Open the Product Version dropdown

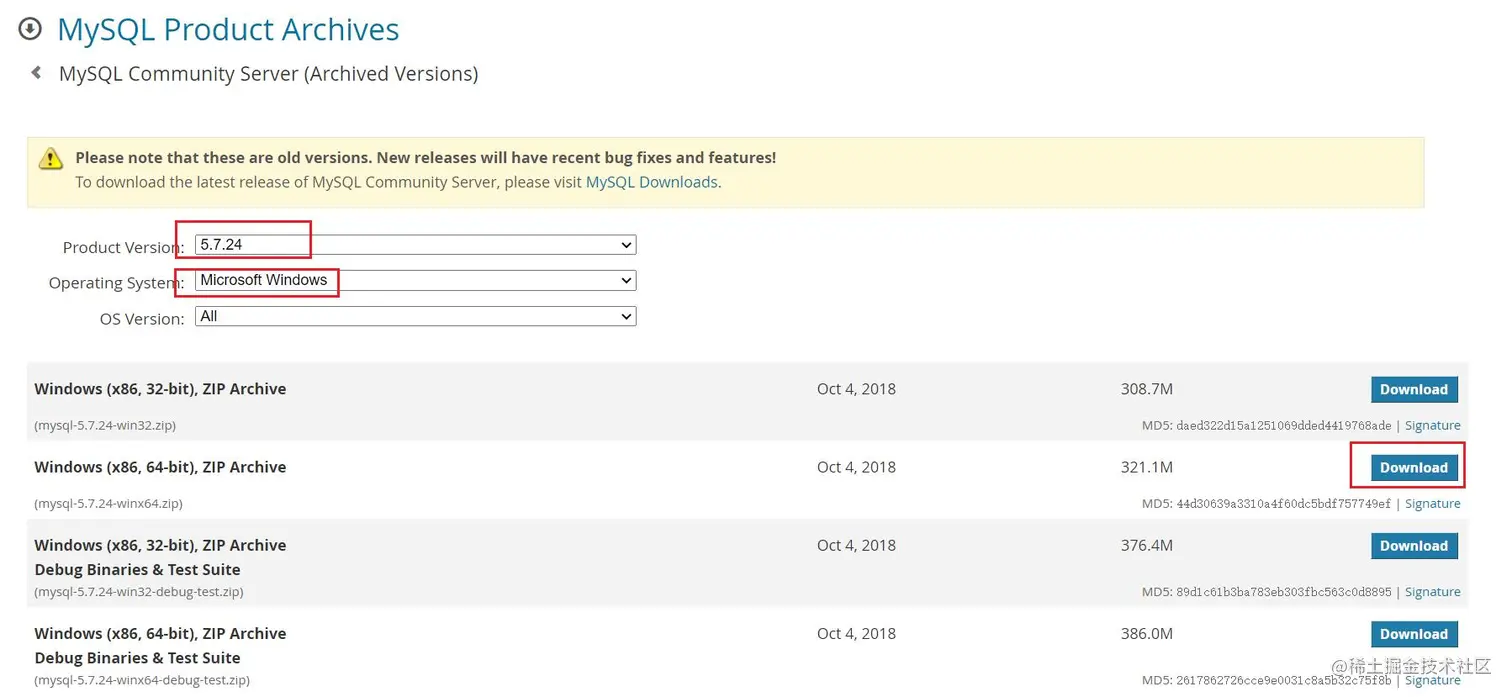(x=415, y=245)
